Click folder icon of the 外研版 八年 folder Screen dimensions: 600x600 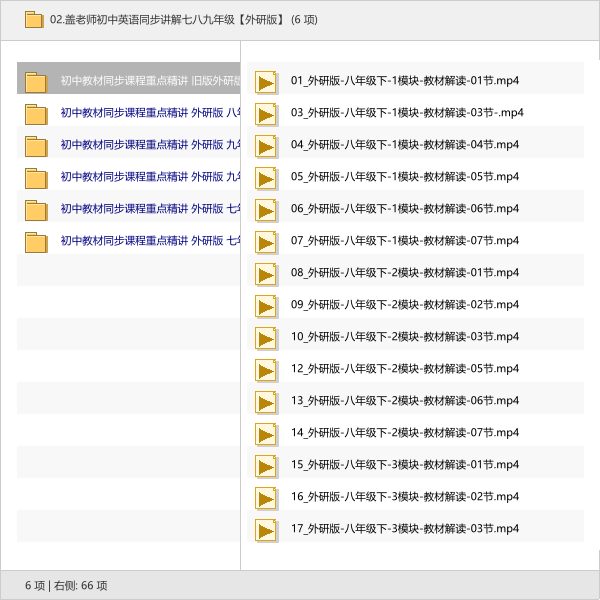(x=36, y=114)
